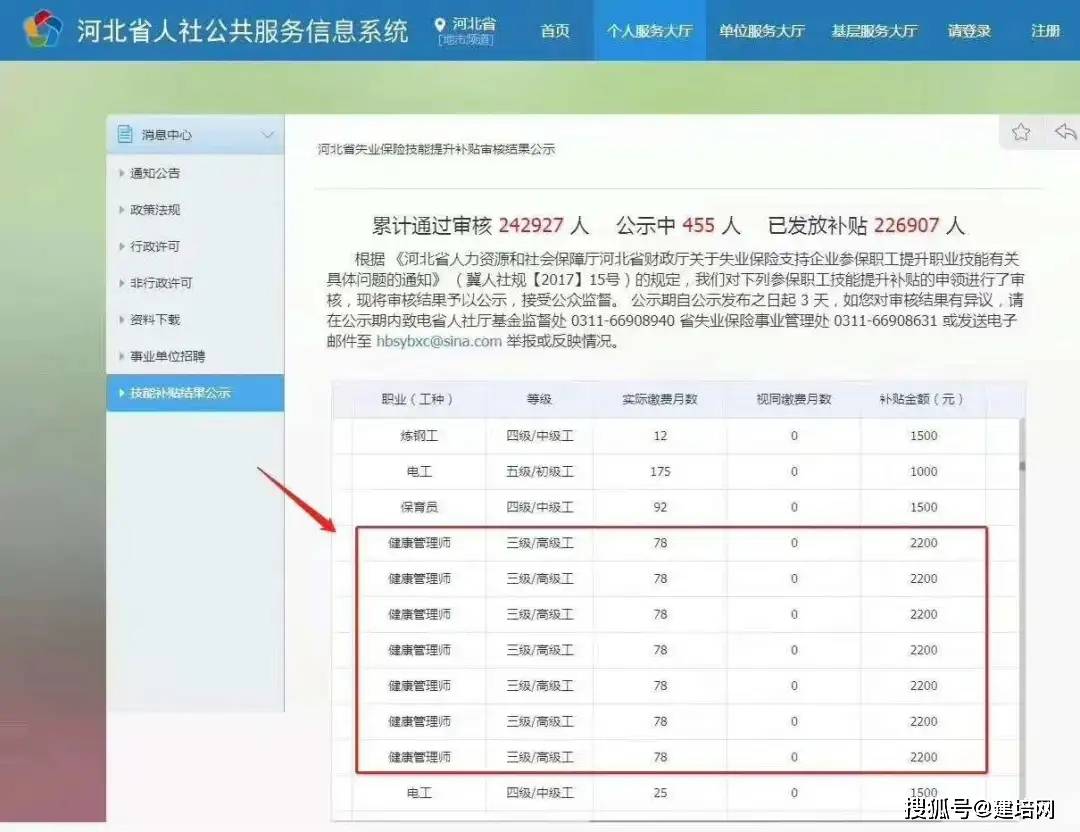Click the 请登录 login link
This screenshot has width=1080, height=832.
click(969, 31)
